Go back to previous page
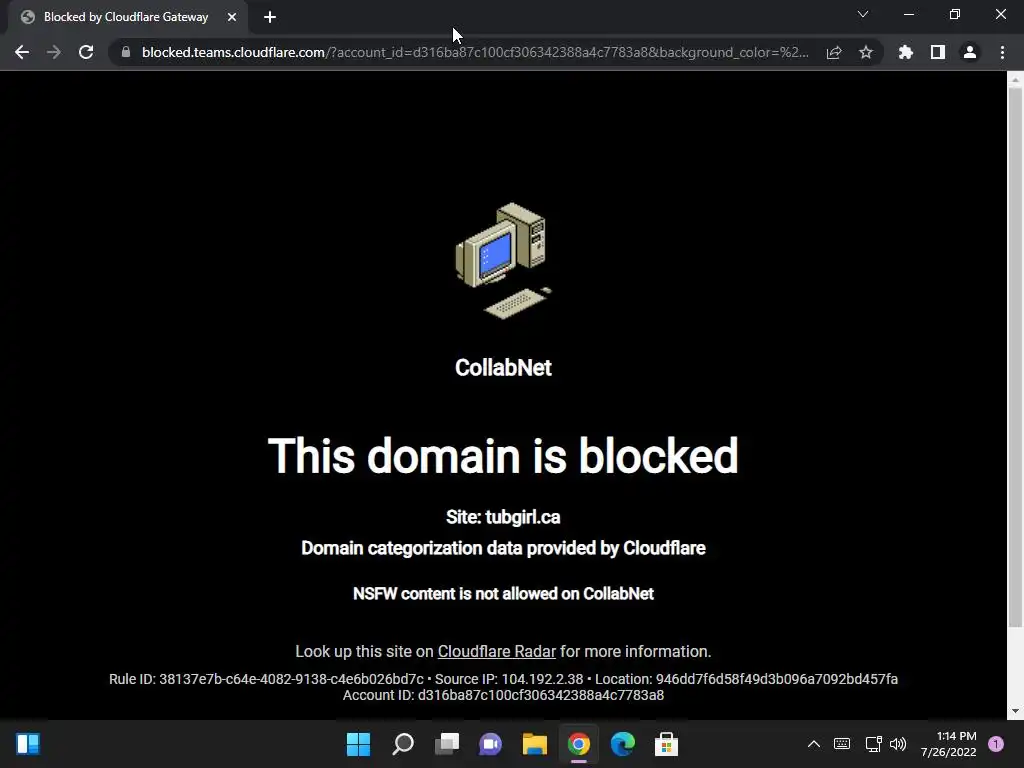Screen dimensions: 1024x768 (22, 52)
